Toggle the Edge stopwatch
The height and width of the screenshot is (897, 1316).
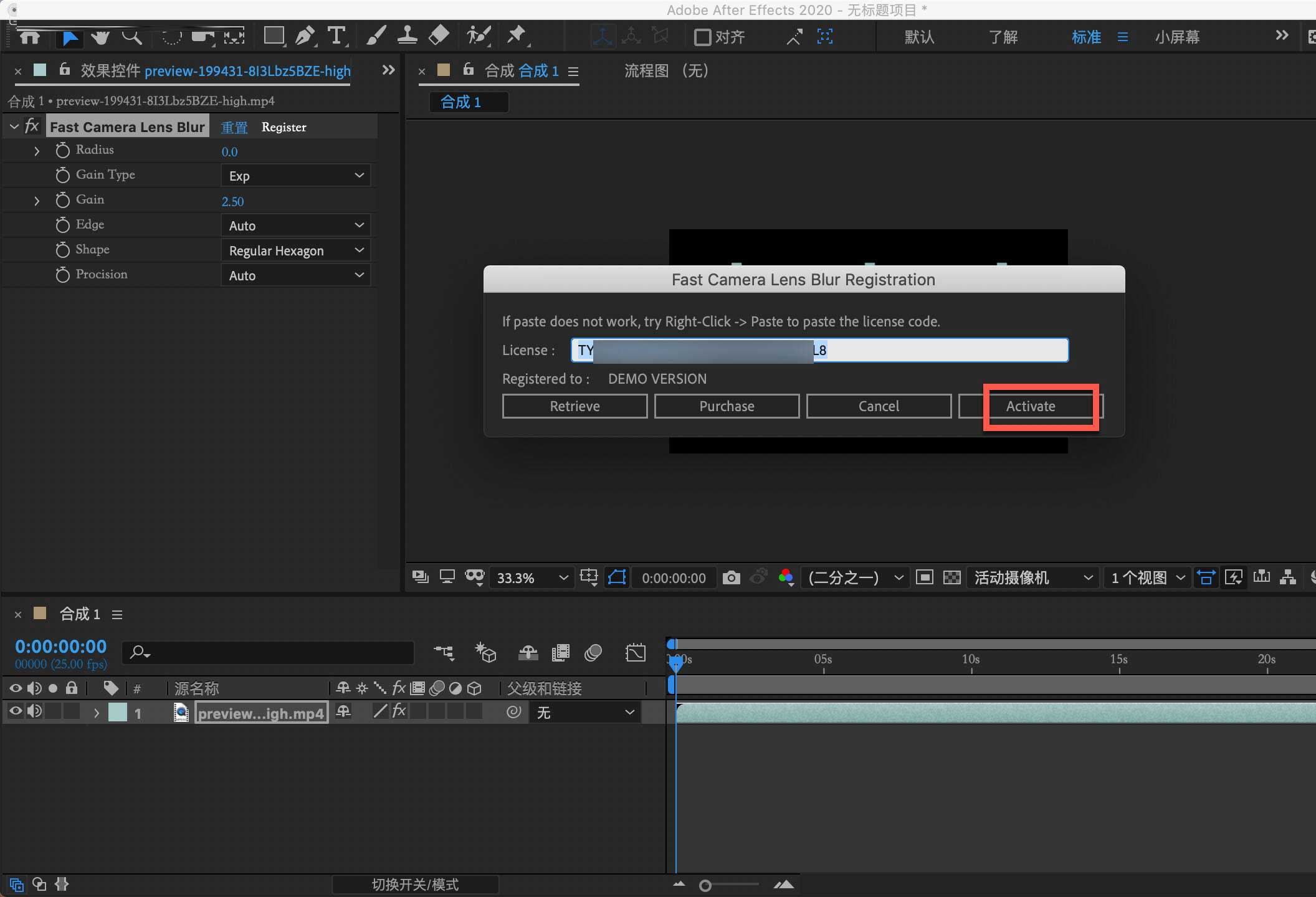click(x=62, y=225)
